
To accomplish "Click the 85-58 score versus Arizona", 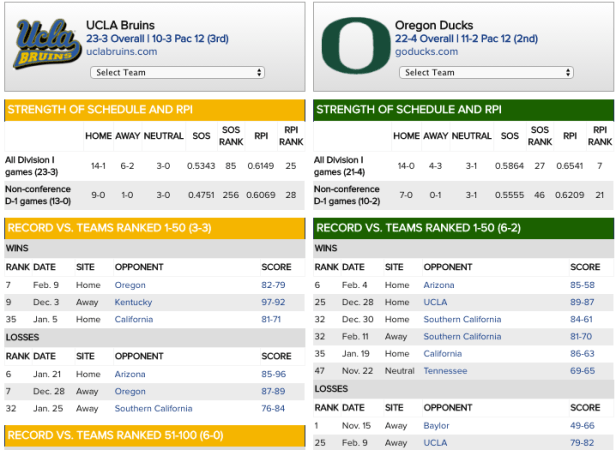I will click(584, 285).
